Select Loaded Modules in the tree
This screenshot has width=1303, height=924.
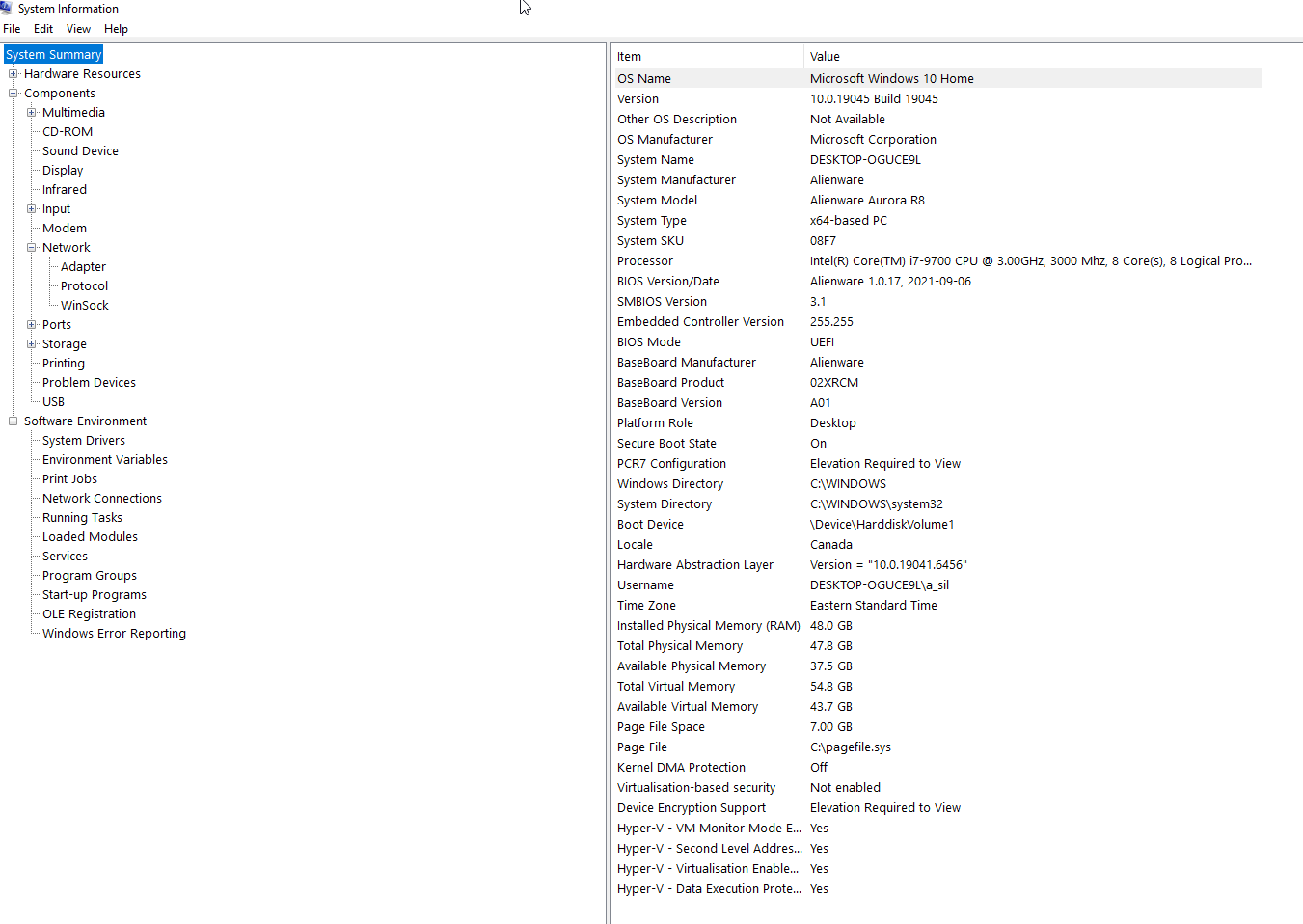click(x=90, y=537)
